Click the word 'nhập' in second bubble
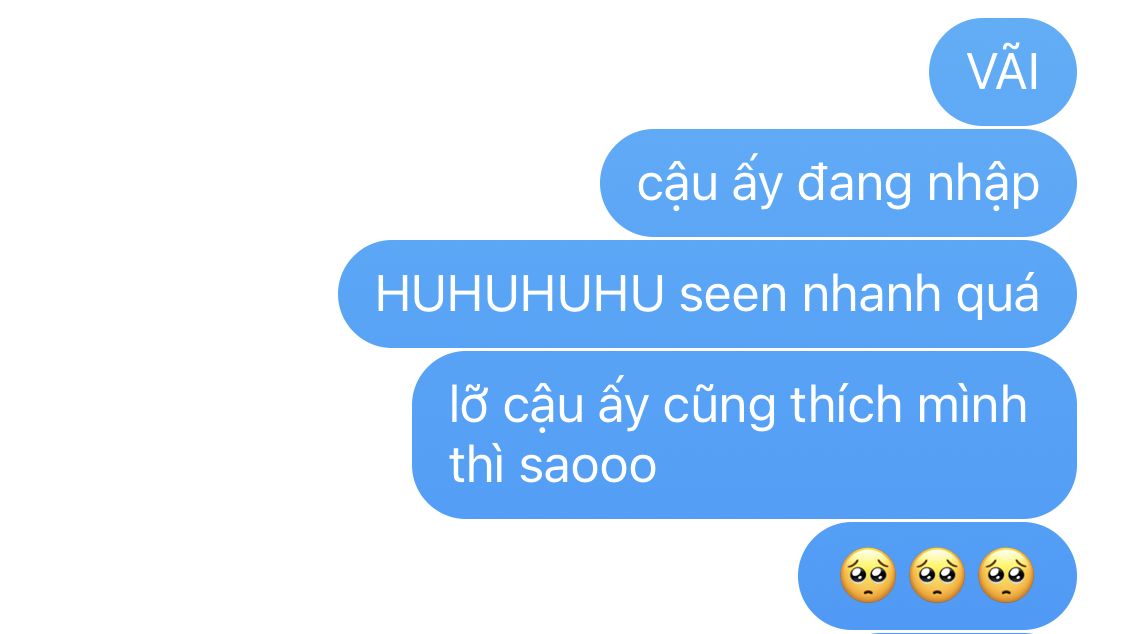1125x634 pixels. [x=983, y=185]
